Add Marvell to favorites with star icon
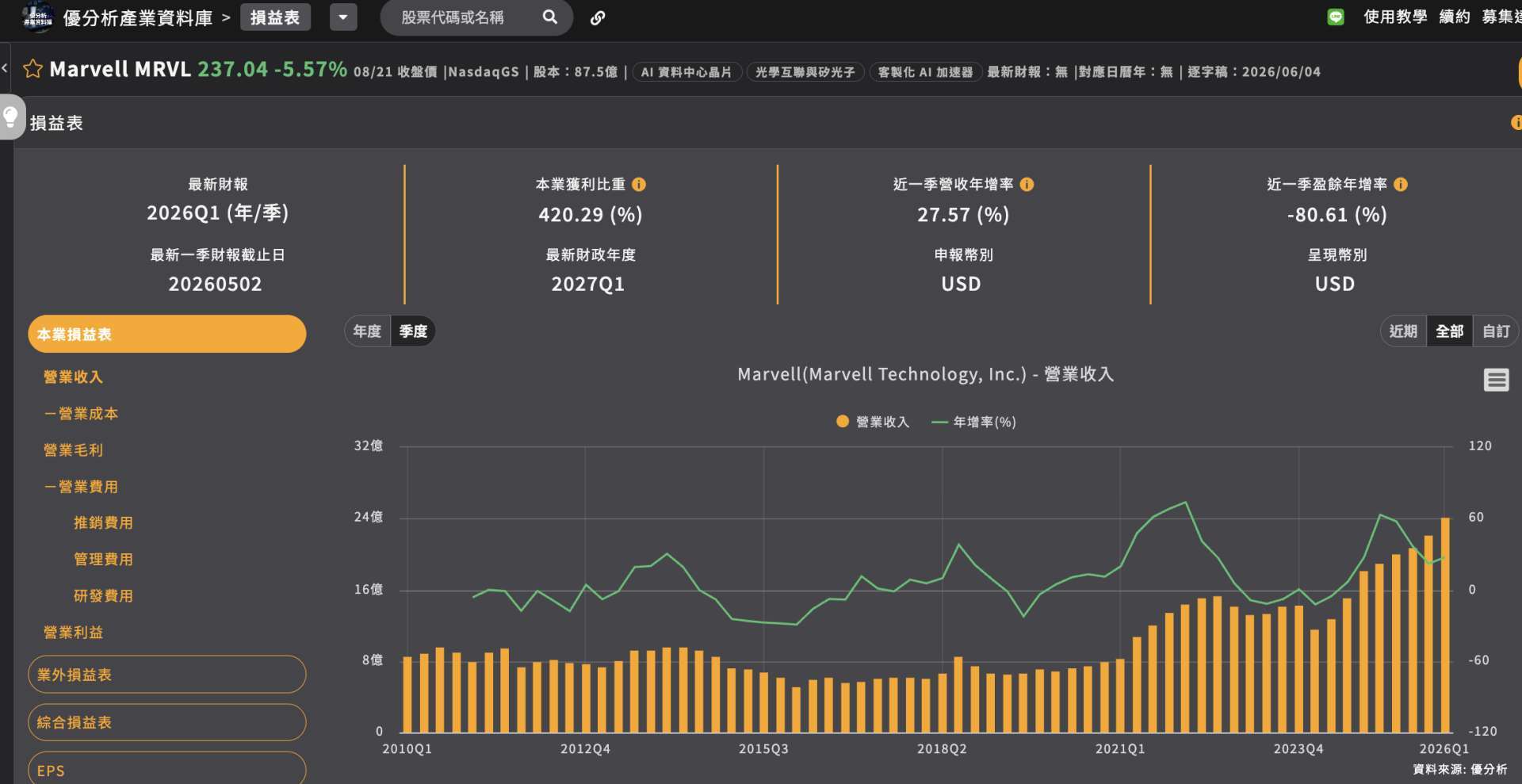Viewport: 1522px width, 784px height. click(x=33, y=69)
